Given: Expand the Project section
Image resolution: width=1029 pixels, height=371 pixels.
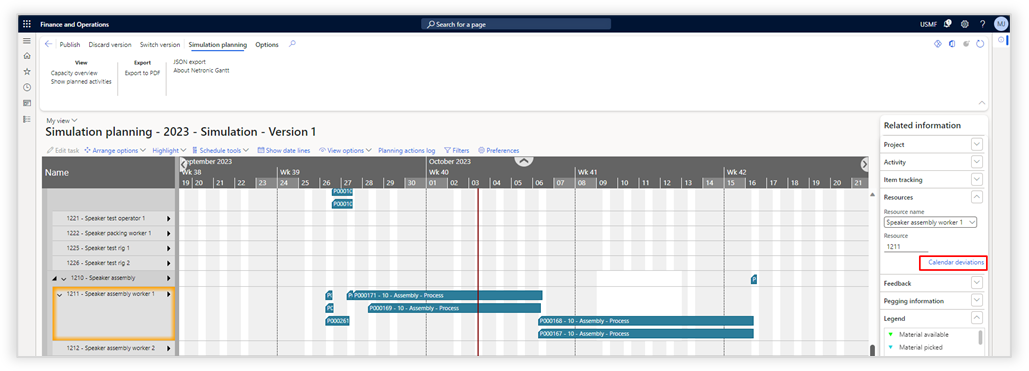Looking at the screenshot, I should coord(976,144).
